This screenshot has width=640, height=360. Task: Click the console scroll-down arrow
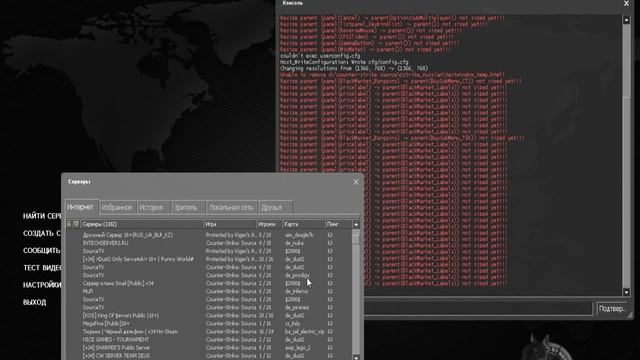point(627,292)
